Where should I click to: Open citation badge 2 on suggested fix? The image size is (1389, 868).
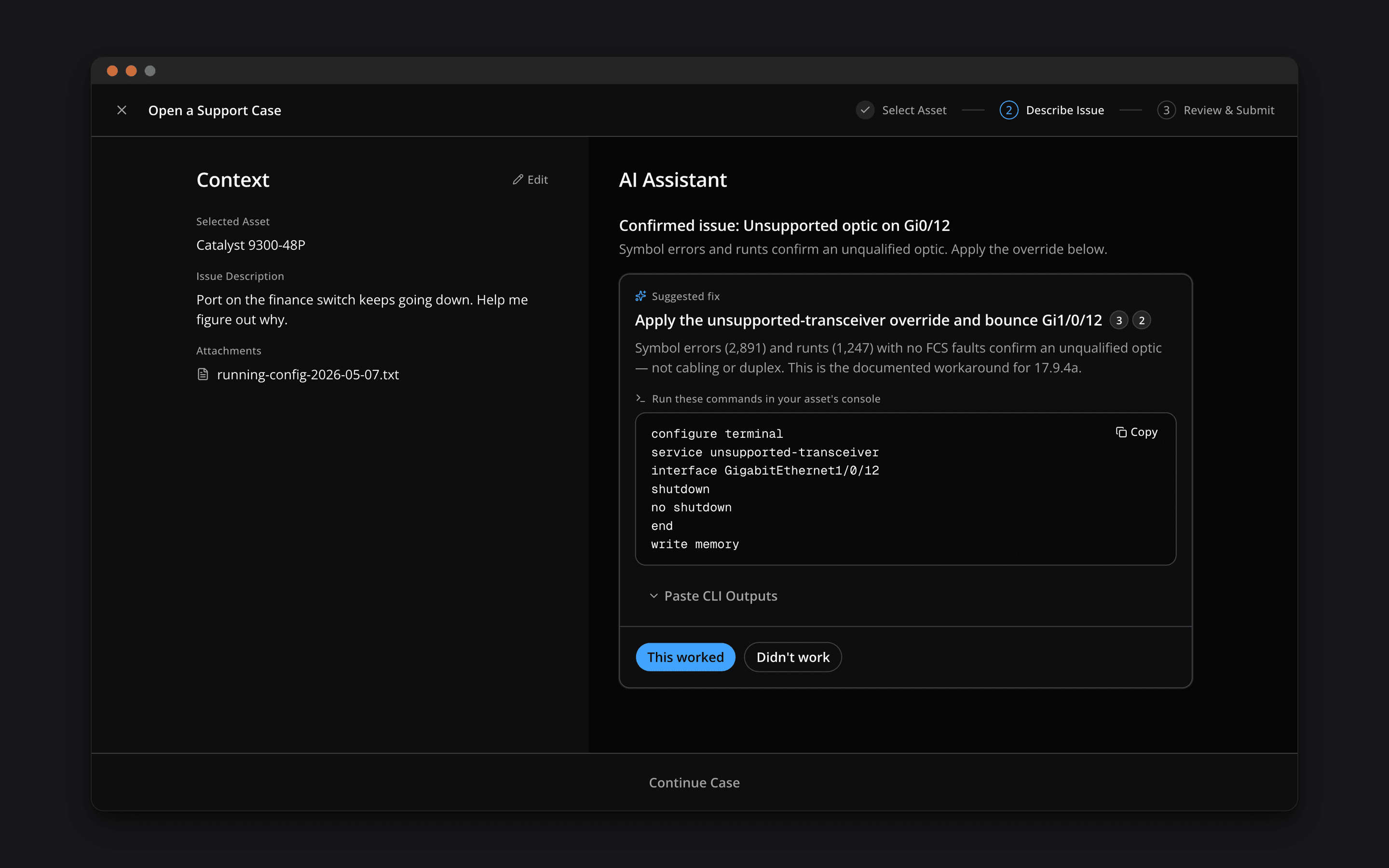(1142, 320)
